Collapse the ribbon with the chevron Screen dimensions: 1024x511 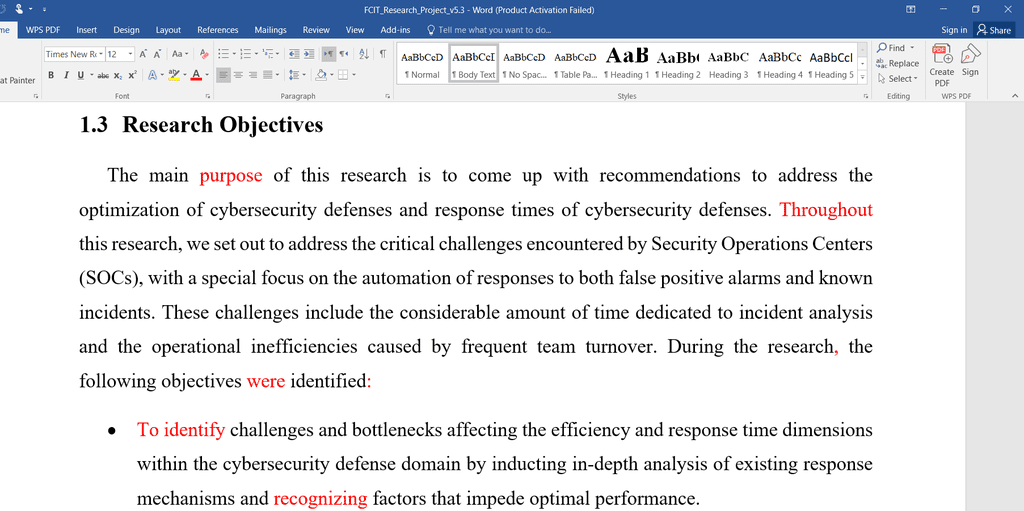(x=1015, y=96)
